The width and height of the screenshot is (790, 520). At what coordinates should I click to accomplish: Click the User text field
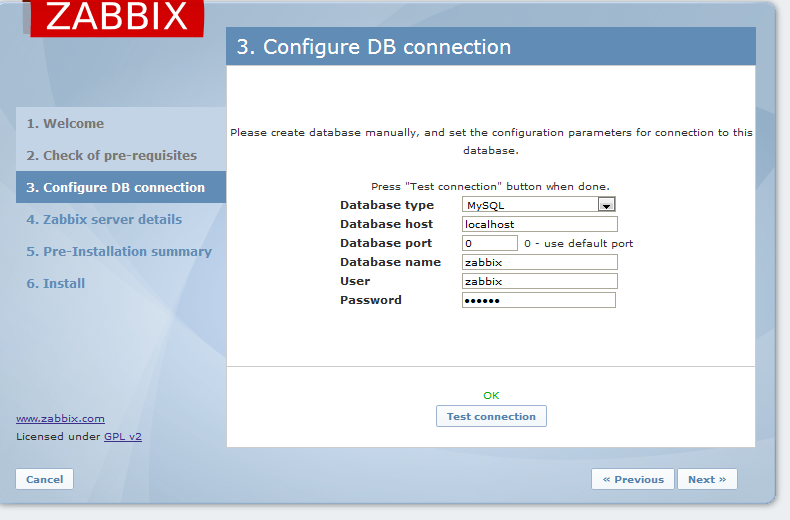click(539, 281)
